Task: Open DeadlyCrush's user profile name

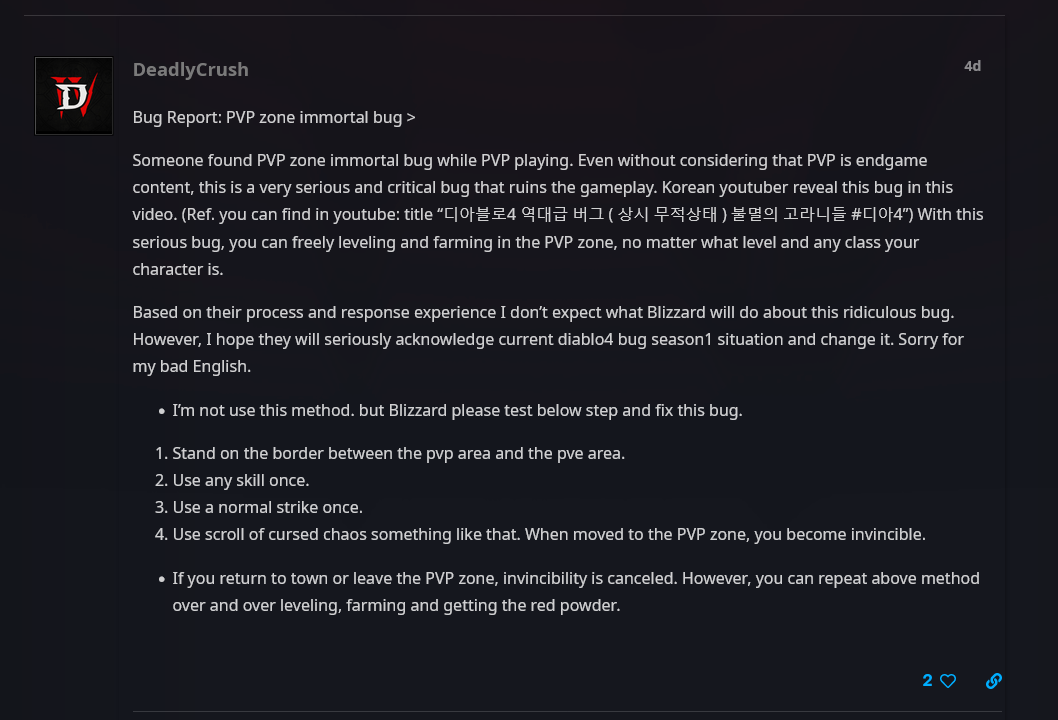Action: pyautogui.click(x=190, y=69)
